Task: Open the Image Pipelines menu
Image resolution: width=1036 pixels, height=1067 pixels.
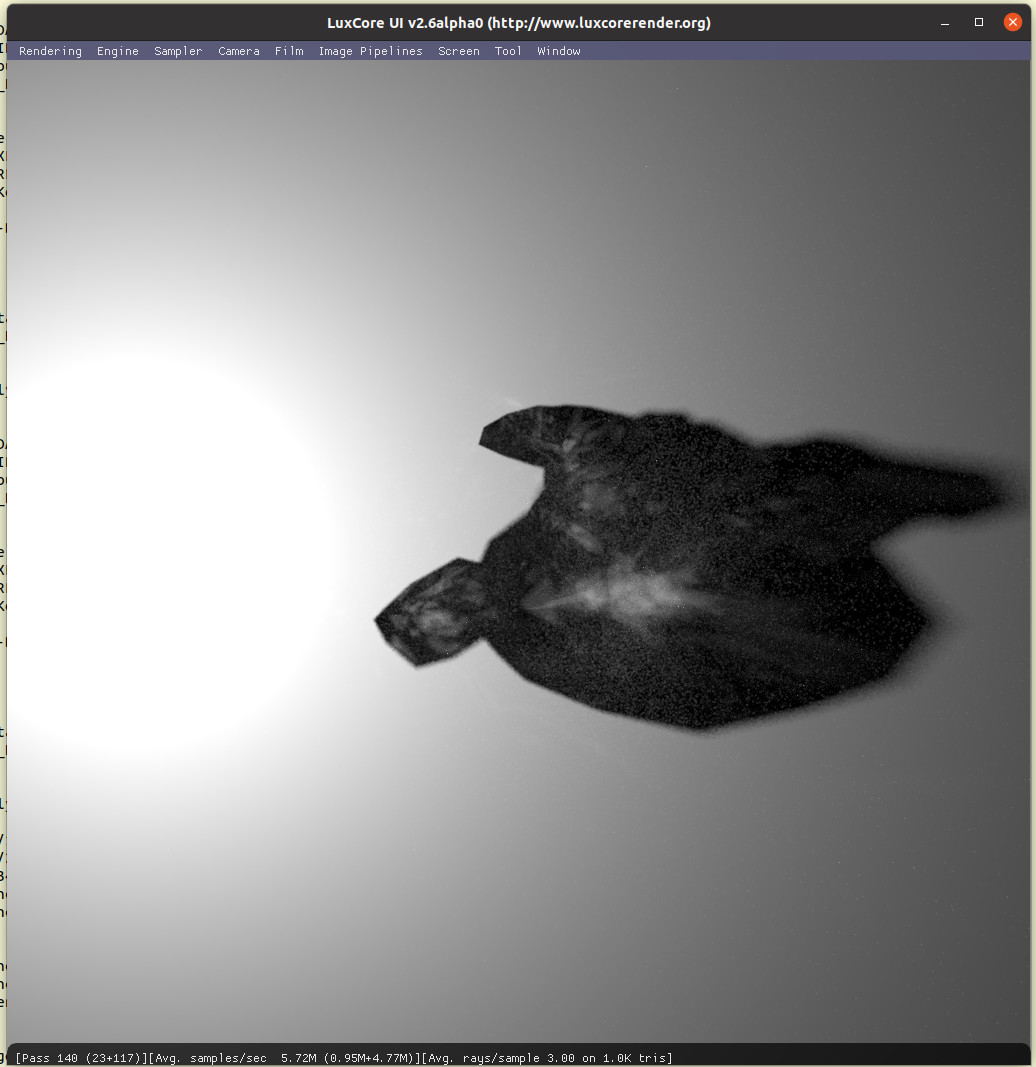Action: [x=370, y=51]
